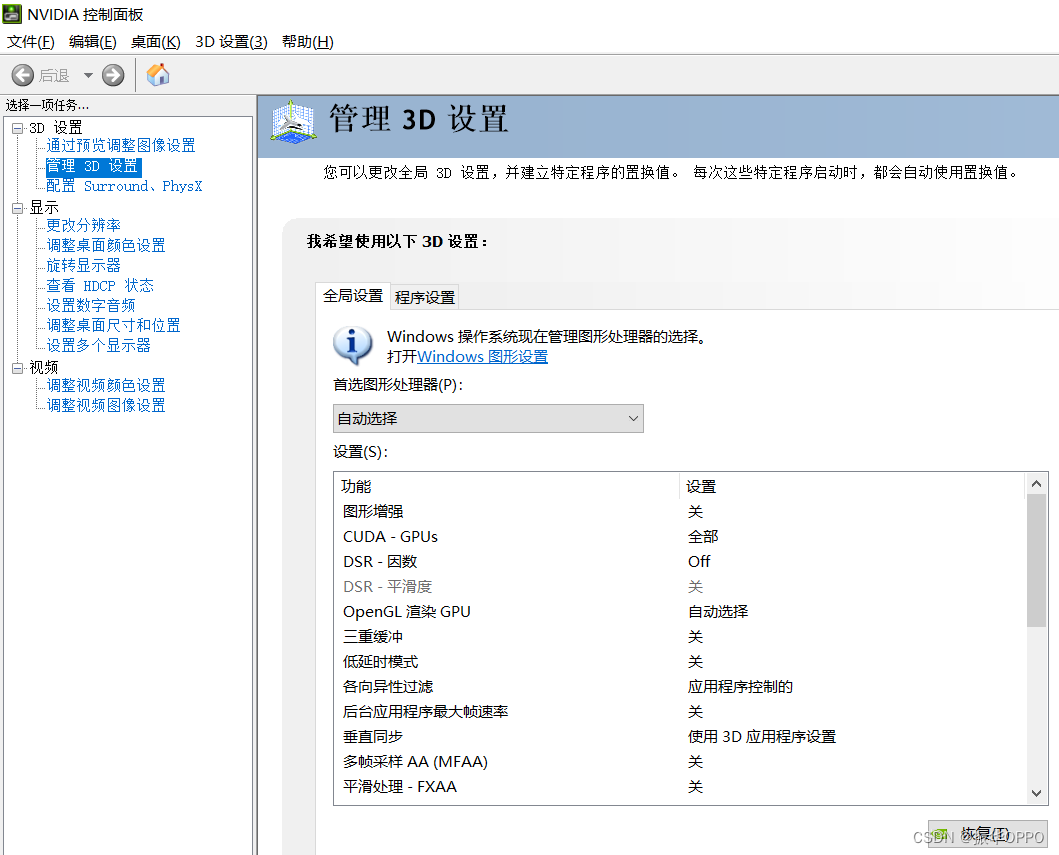Select the 低延时模式 setting row

tap(679, 662)
